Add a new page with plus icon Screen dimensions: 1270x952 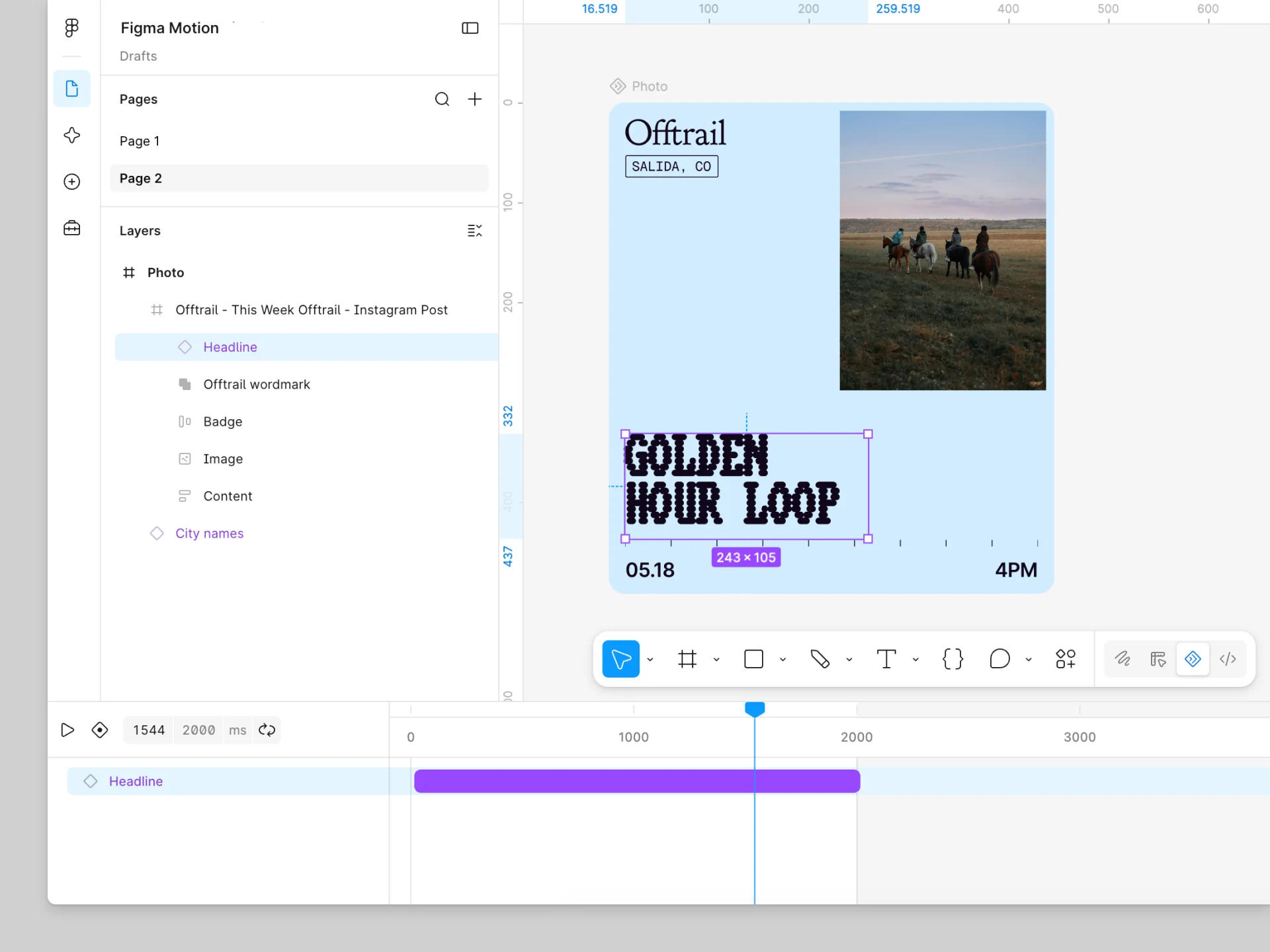pos(475,99)
